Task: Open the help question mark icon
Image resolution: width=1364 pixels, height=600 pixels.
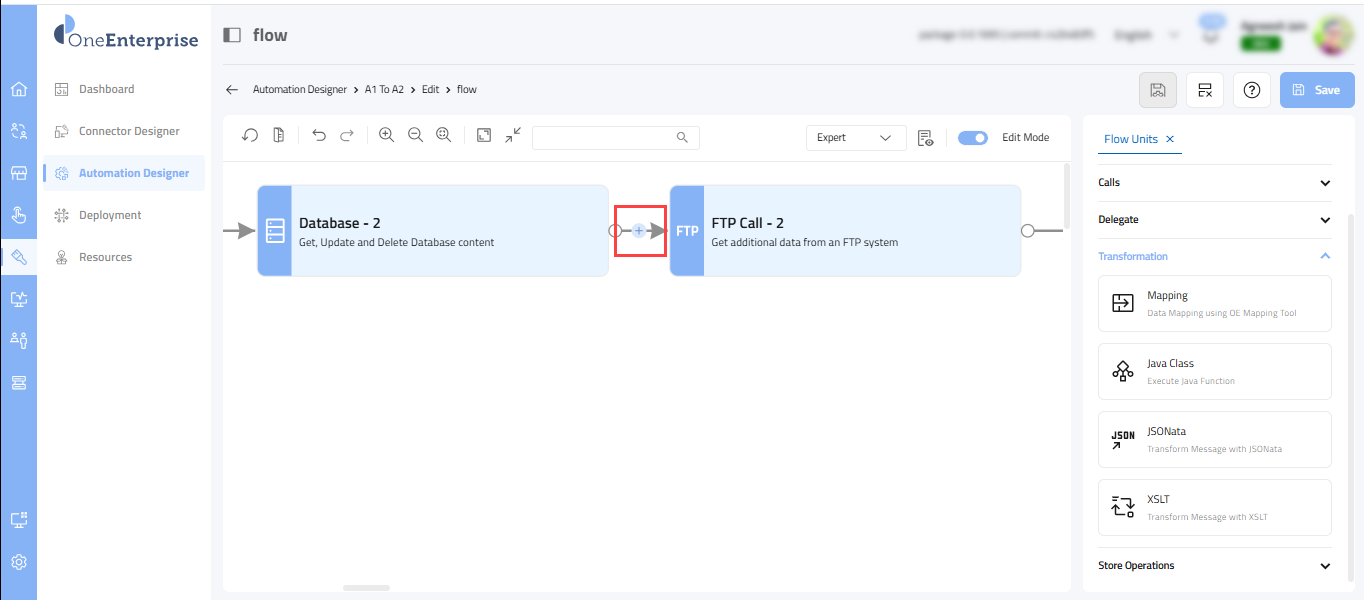Action: [x=1251, y=90]
